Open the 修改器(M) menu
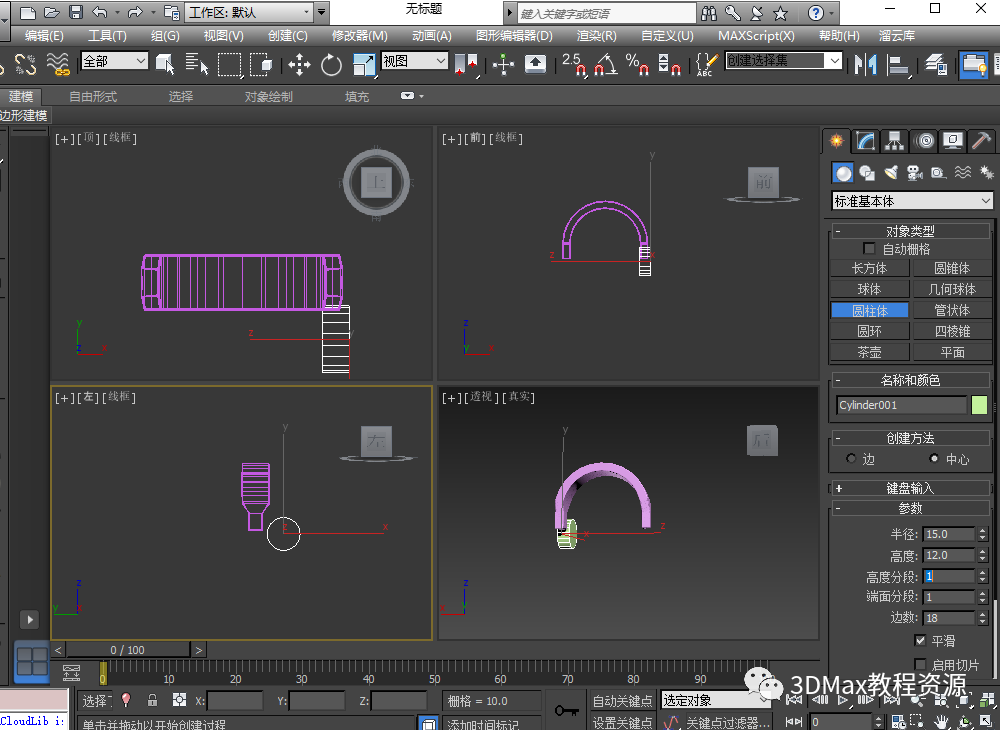The width and height of the screenshot is (1000, 730). [359, 35]
